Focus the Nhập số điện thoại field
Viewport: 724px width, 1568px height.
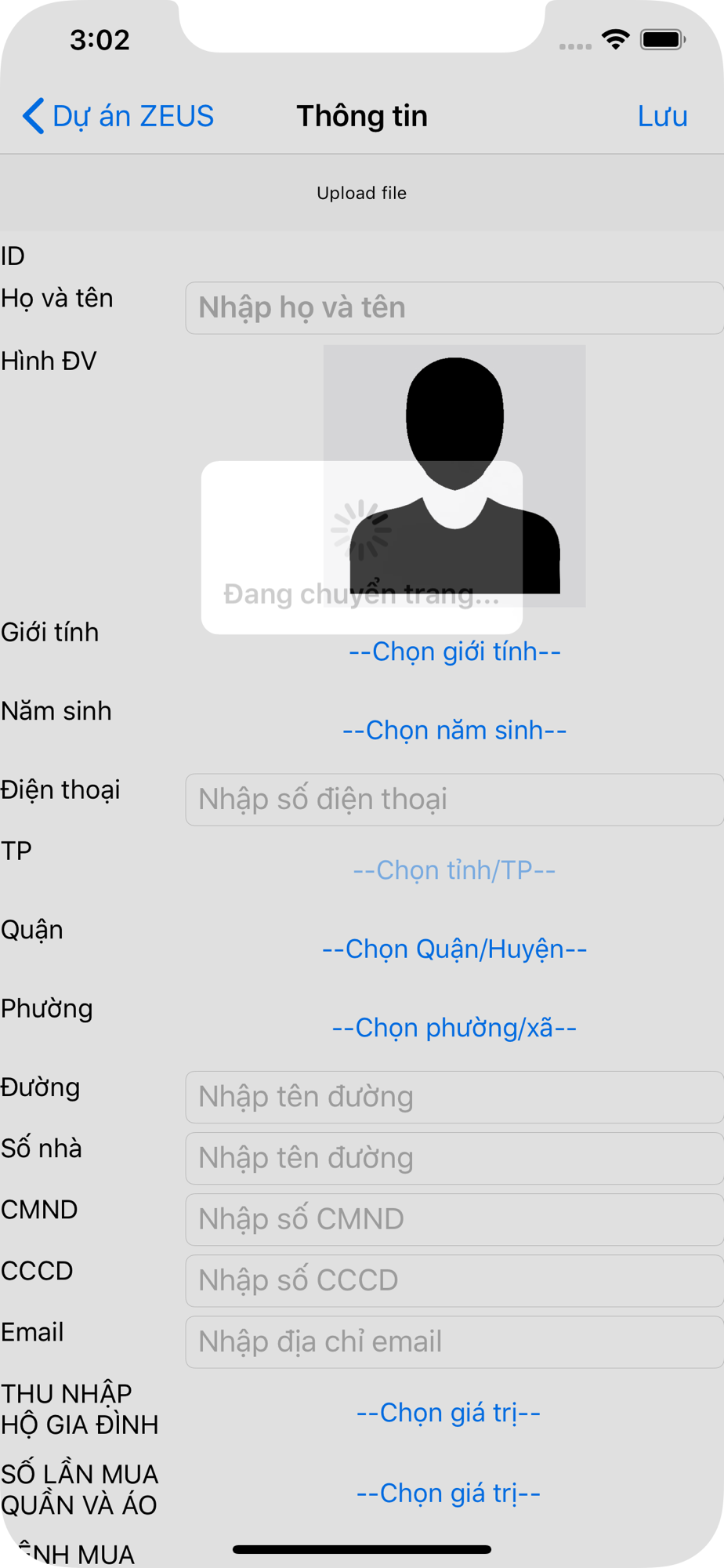(x=454, y=800)
